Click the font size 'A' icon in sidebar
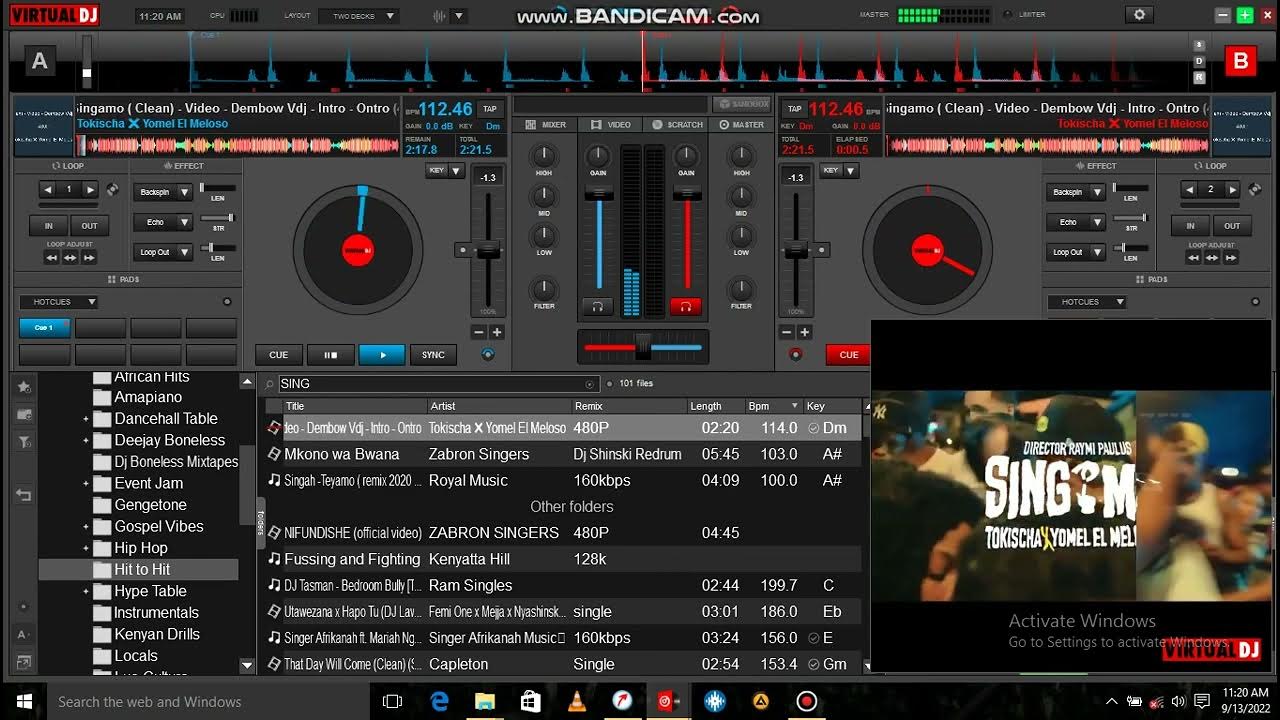 22,634
